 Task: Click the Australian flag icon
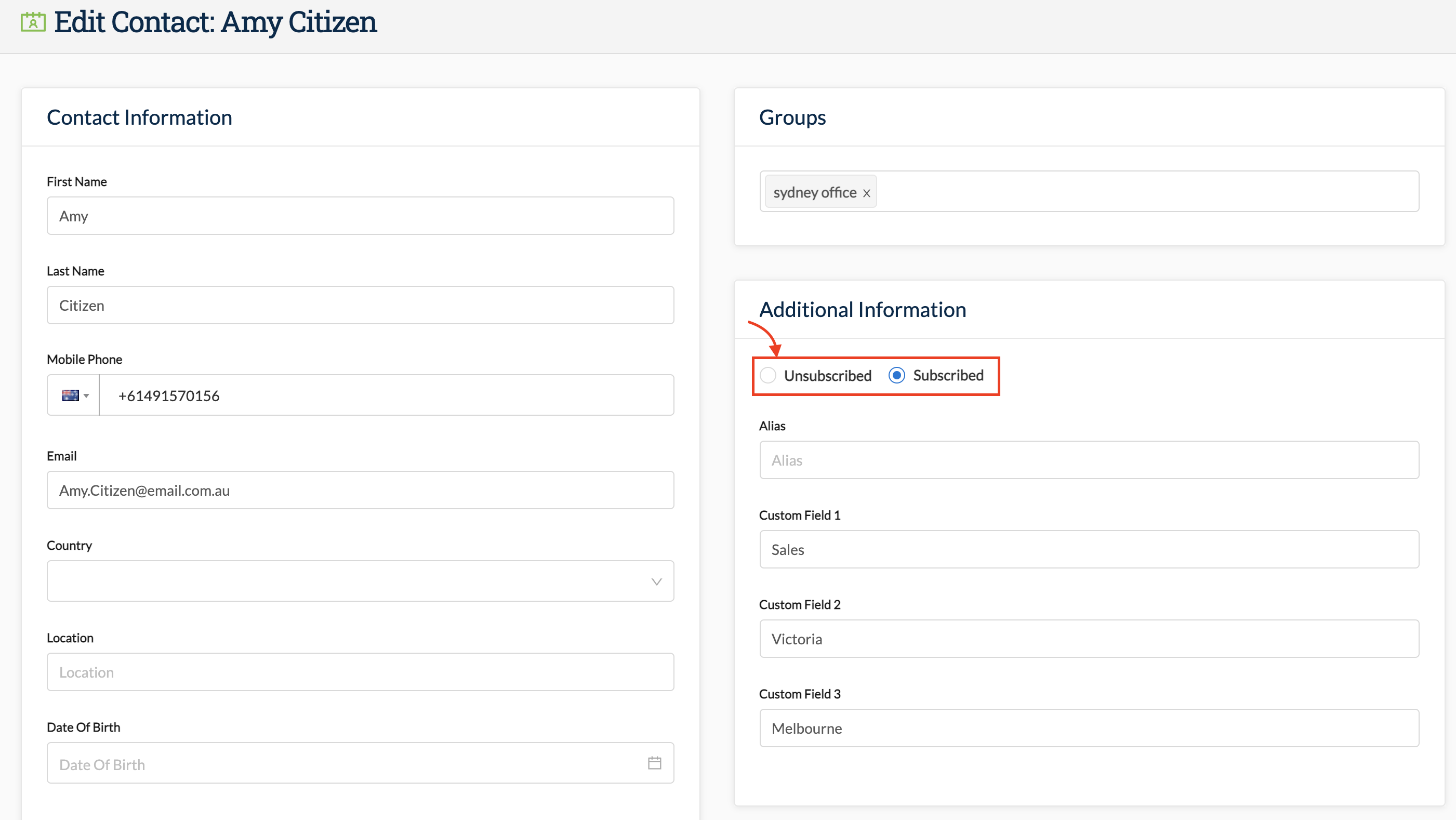click(70, 395)
